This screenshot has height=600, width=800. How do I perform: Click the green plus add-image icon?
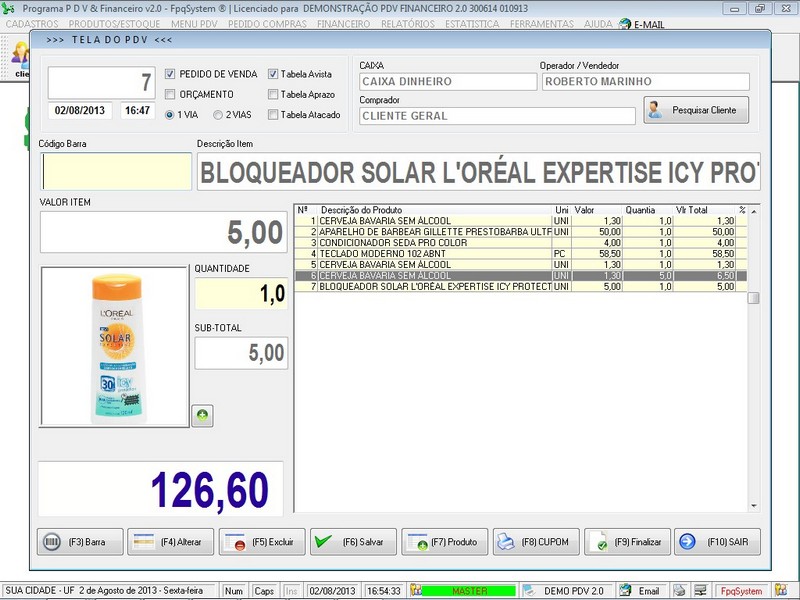pyautogui.click(x=203, y=415)
